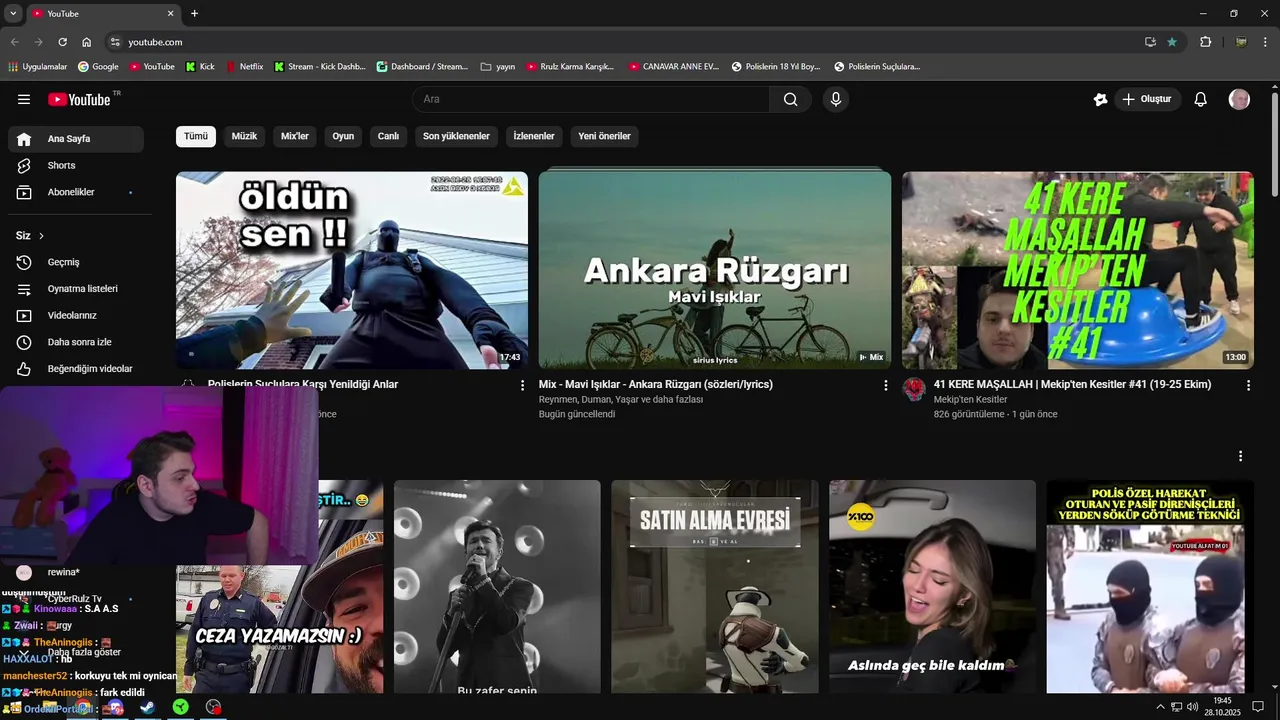Open the yayın bookmarks folder
Viewport: 1280px width, 720px height.
coord(498,67)
